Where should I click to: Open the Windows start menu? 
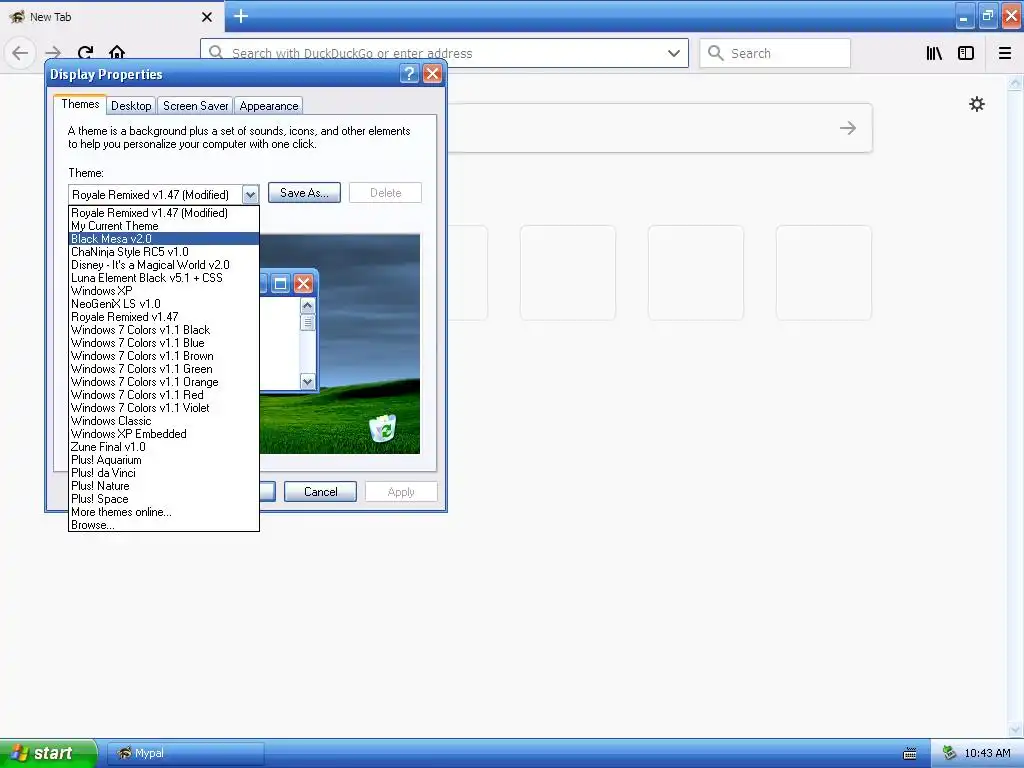coord(48,753)
